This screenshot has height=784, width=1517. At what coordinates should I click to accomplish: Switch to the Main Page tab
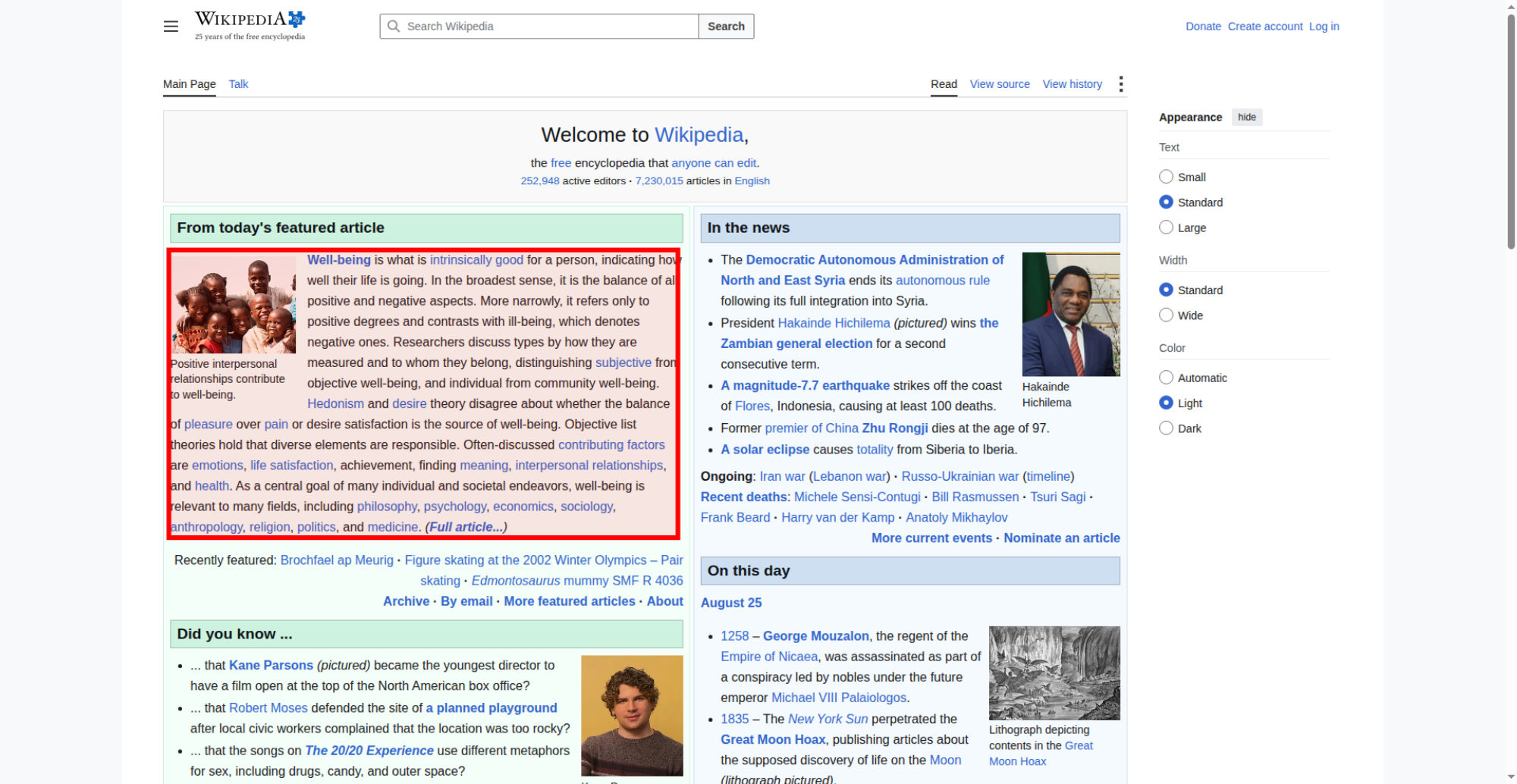click(x=190, y=84)
